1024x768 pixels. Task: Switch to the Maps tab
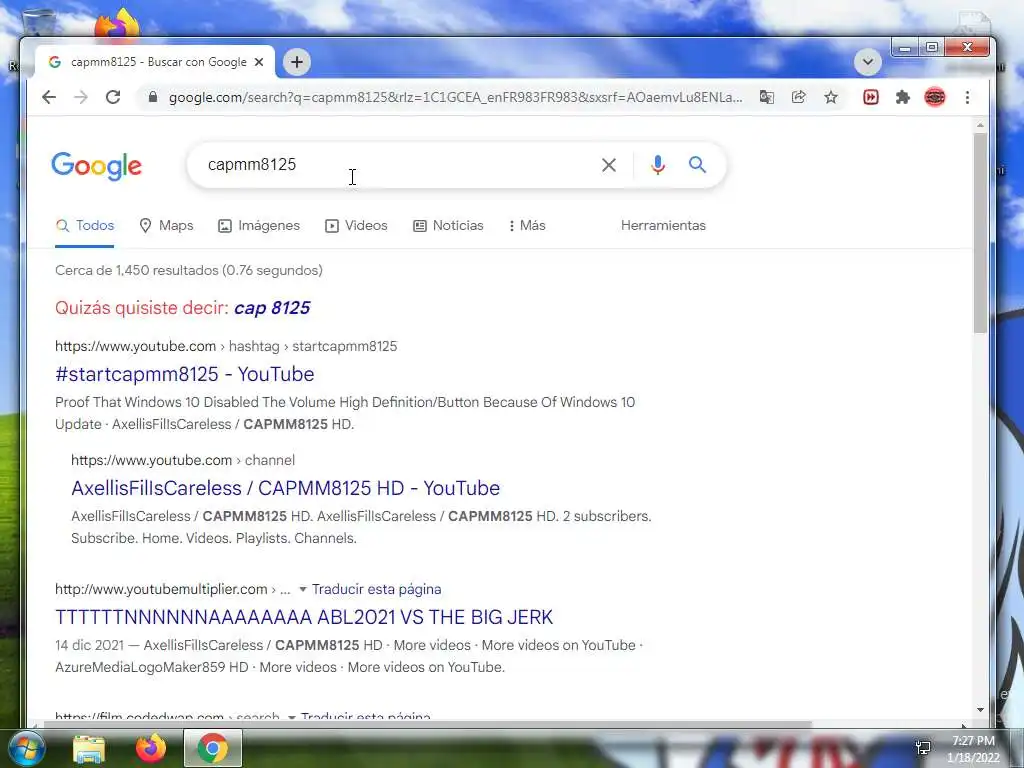point(167,225)
